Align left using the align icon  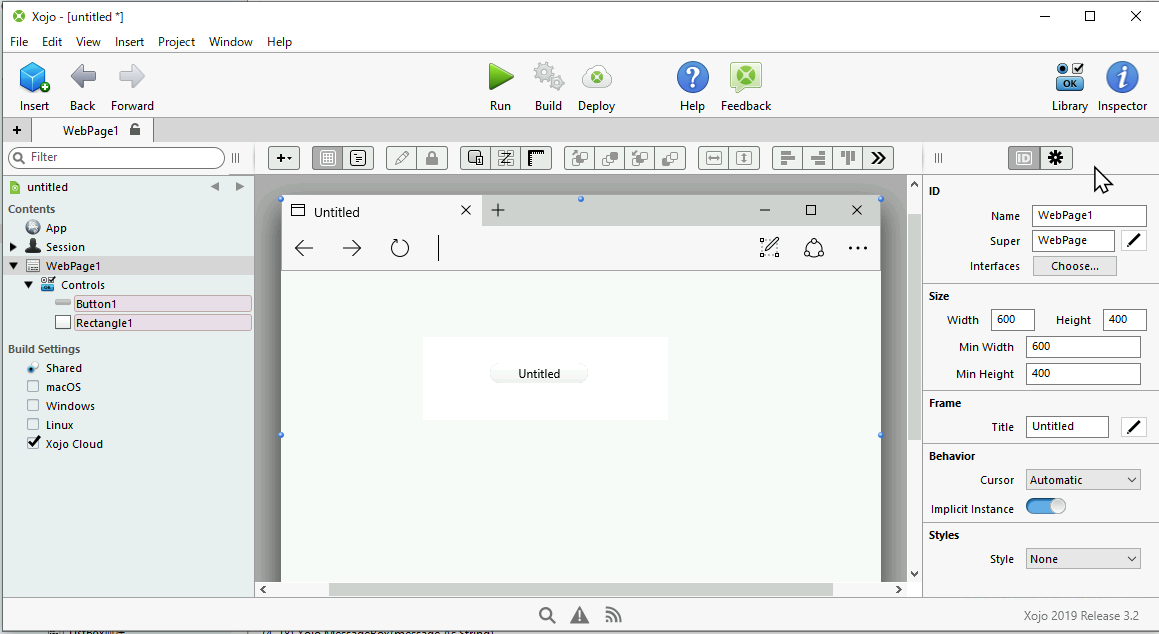click(788, 158)
